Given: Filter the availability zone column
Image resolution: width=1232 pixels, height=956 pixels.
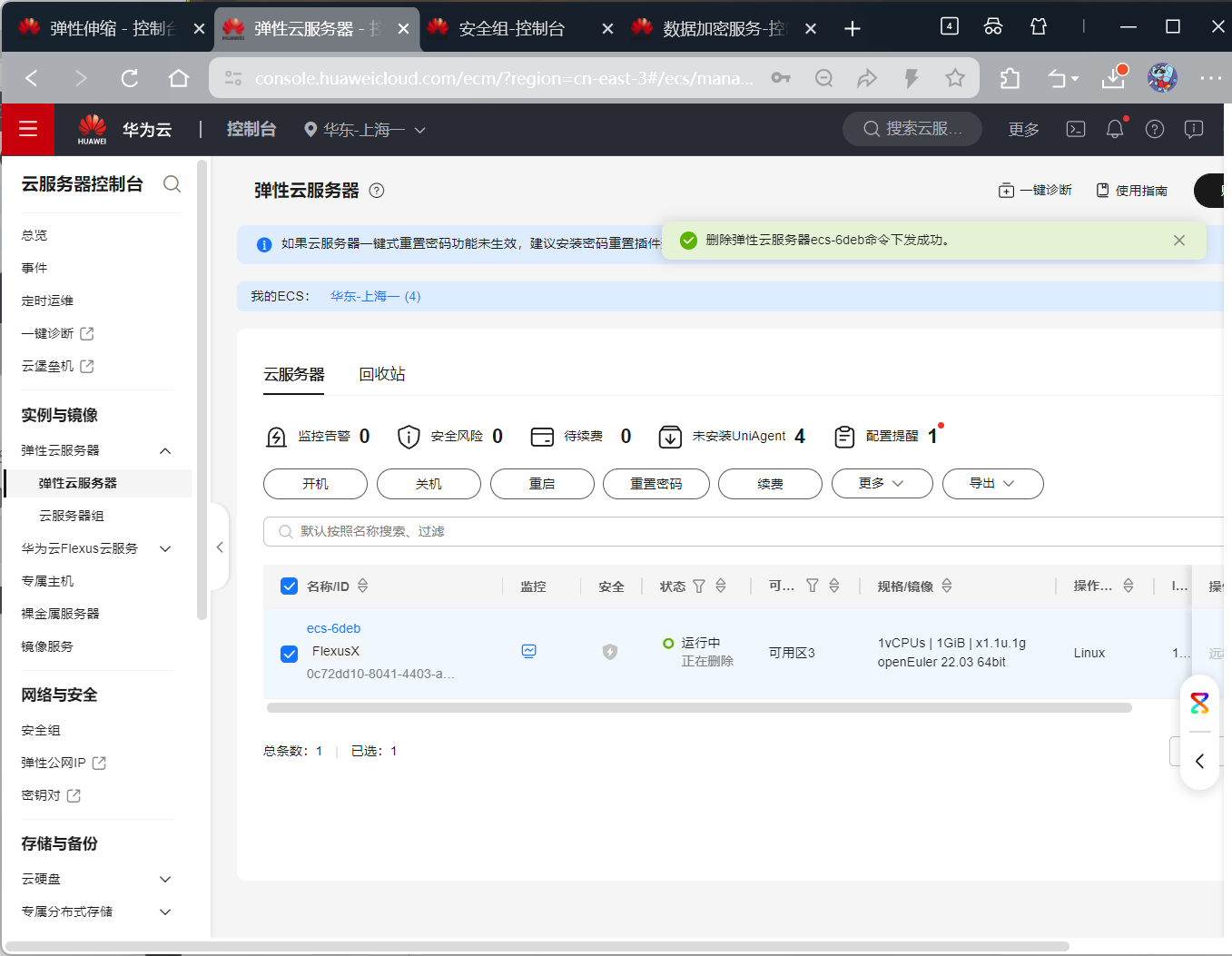Looking at the screenshot, I should coord(813,586).
